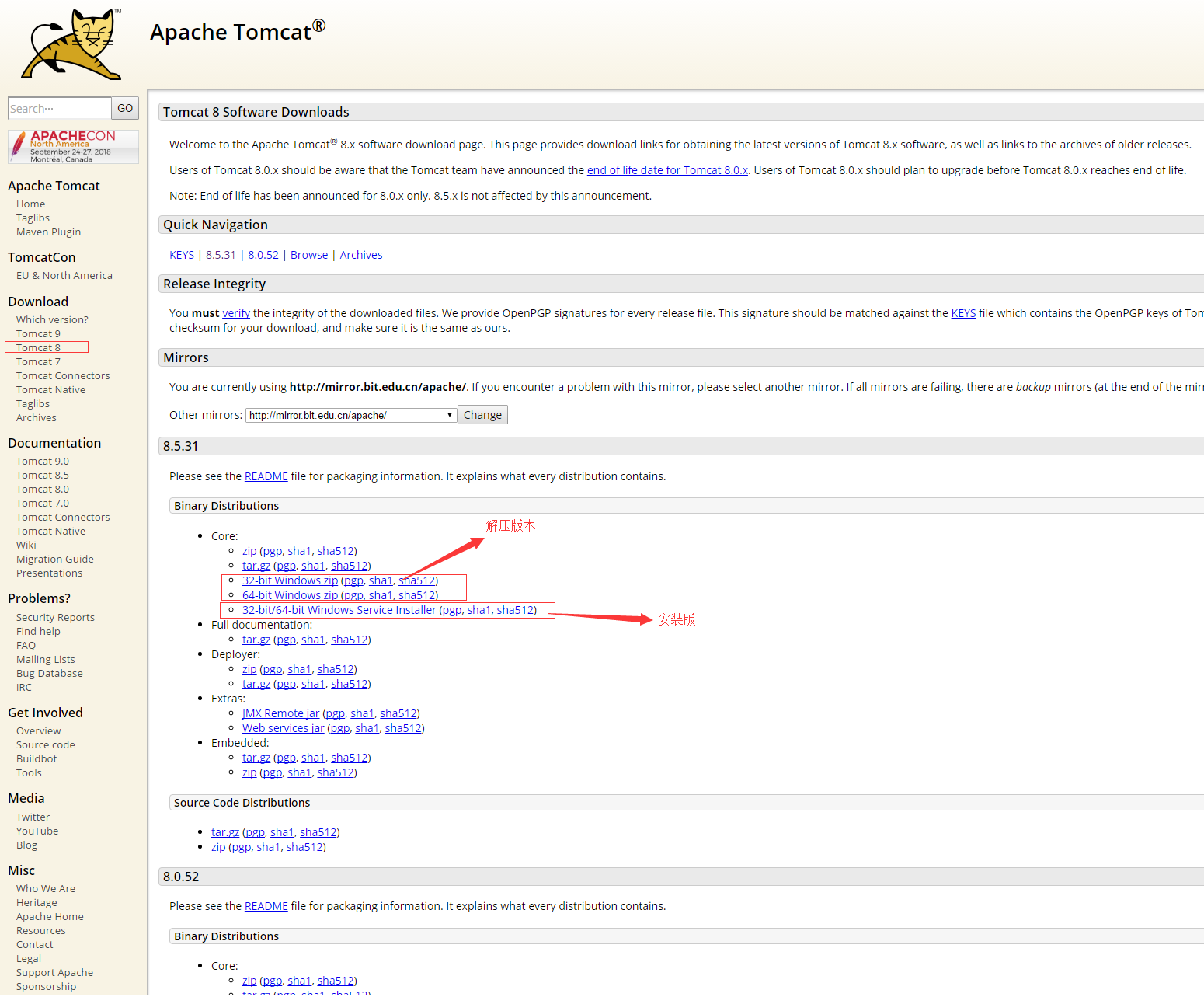1204x997 pixels.
Task: Click the Apache Tomcat cat logo
Action: [x=72, y=44]
